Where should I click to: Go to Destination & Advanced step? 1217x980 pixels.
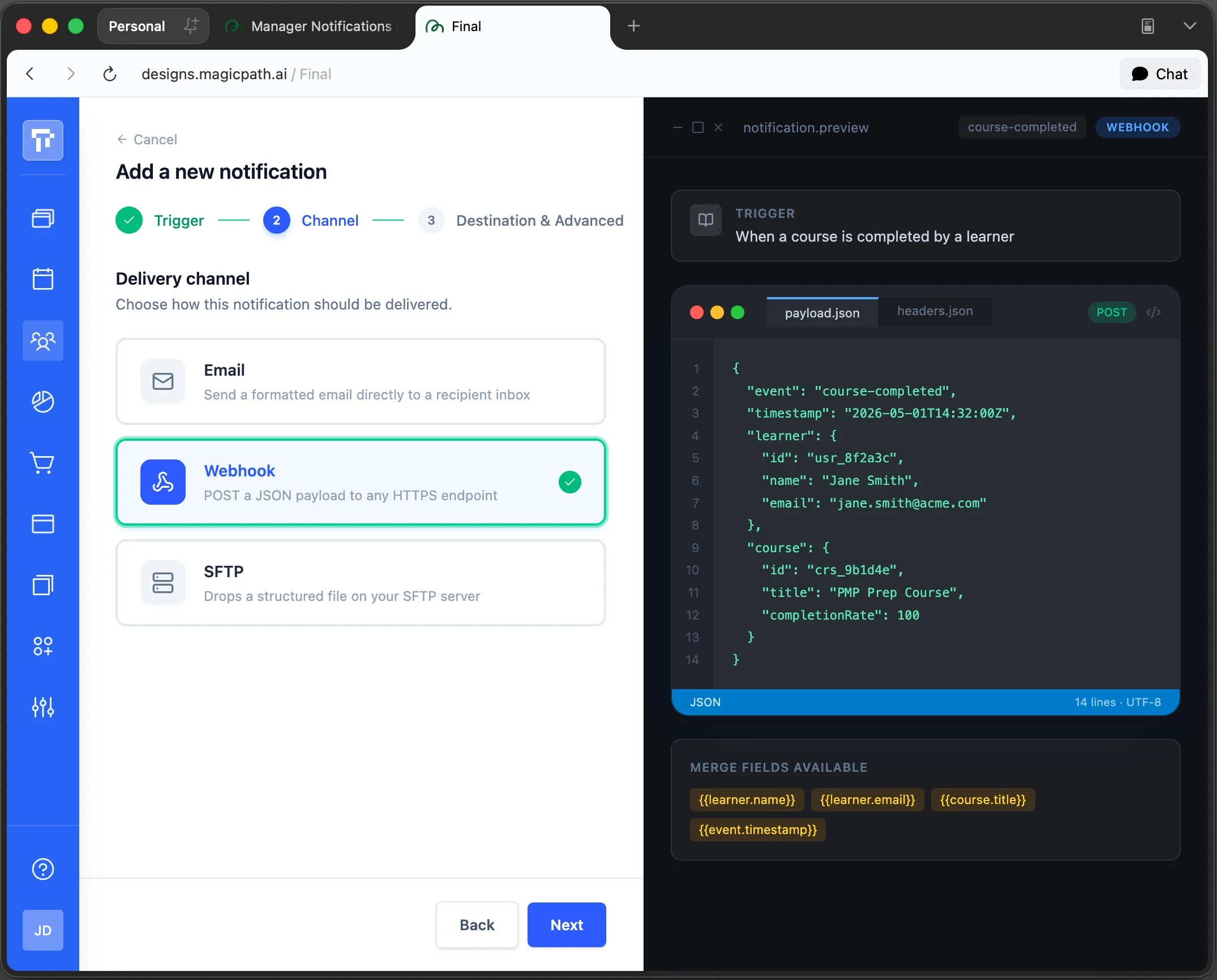(521, 221)
